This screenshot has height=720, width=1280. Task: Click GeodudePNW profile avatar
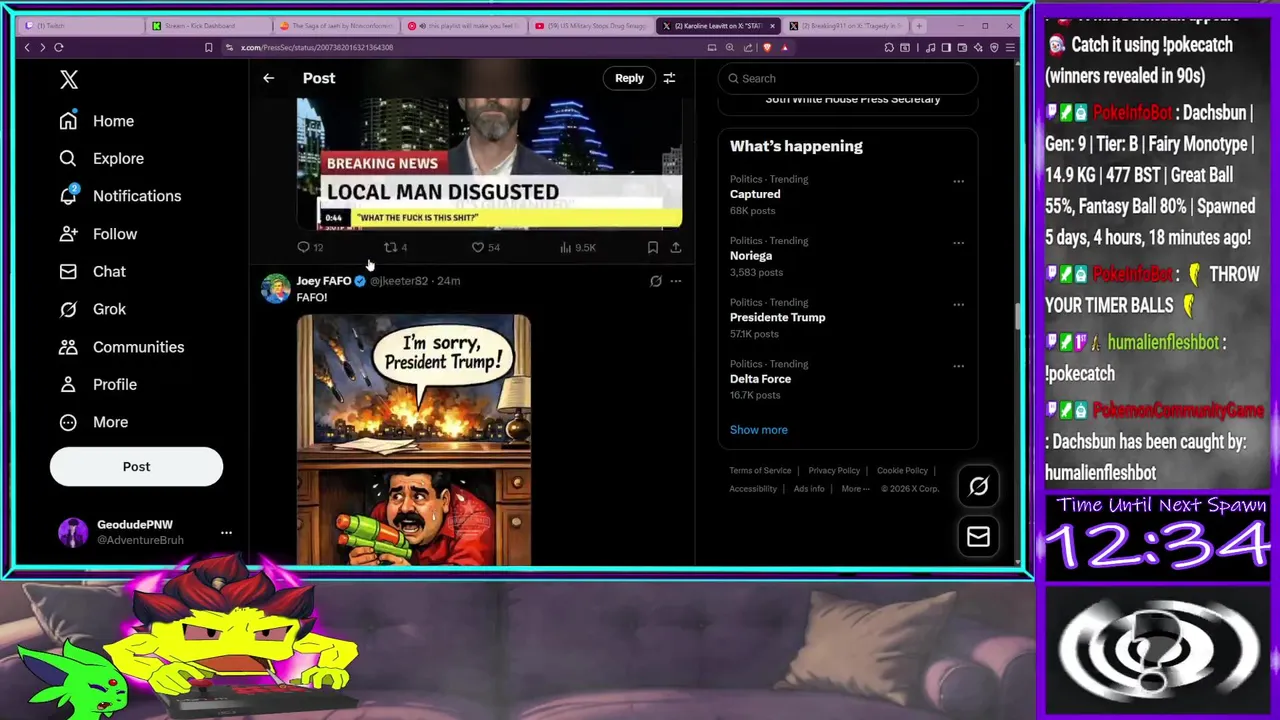click(73, 532)
